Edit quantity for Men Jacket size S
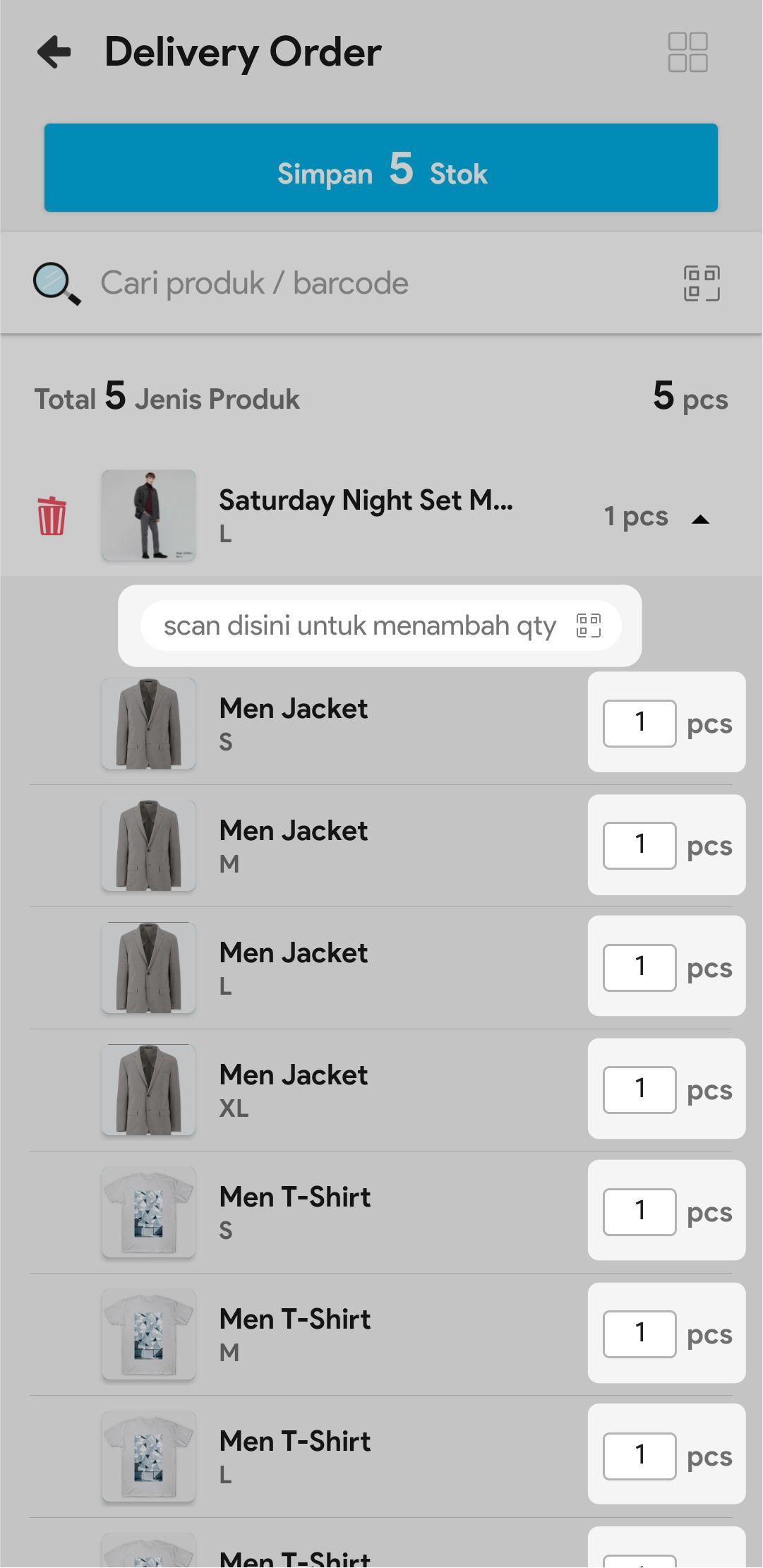 point(639,723)
